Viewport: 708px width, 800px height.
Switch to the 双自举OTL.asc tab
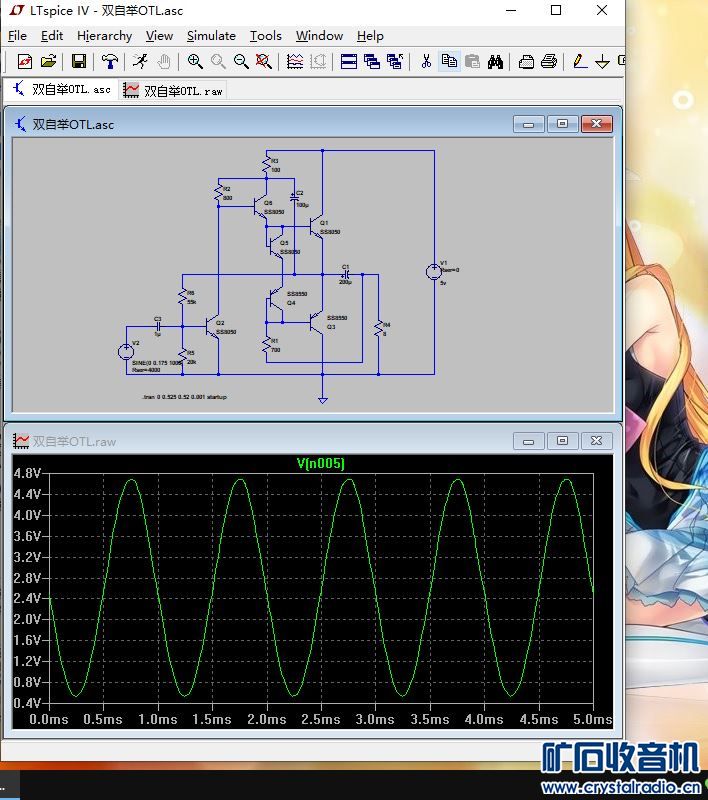point(61,90)
